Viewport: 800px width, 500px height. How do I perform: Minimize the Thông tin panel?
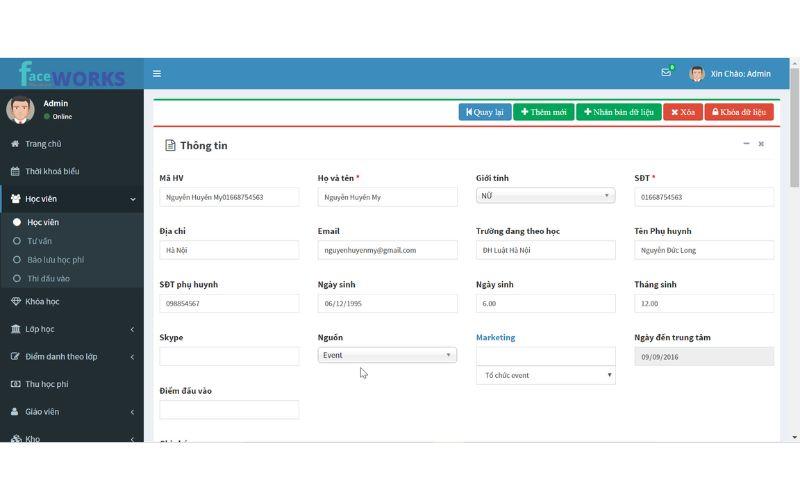746,144
